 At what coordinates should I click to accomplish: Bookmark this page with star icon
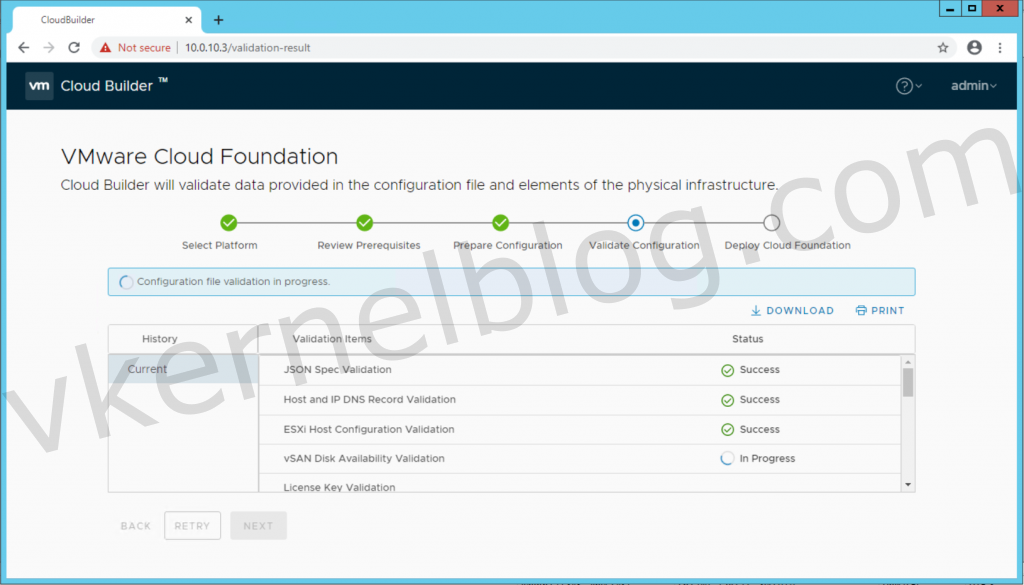click(x=943, y=47)
